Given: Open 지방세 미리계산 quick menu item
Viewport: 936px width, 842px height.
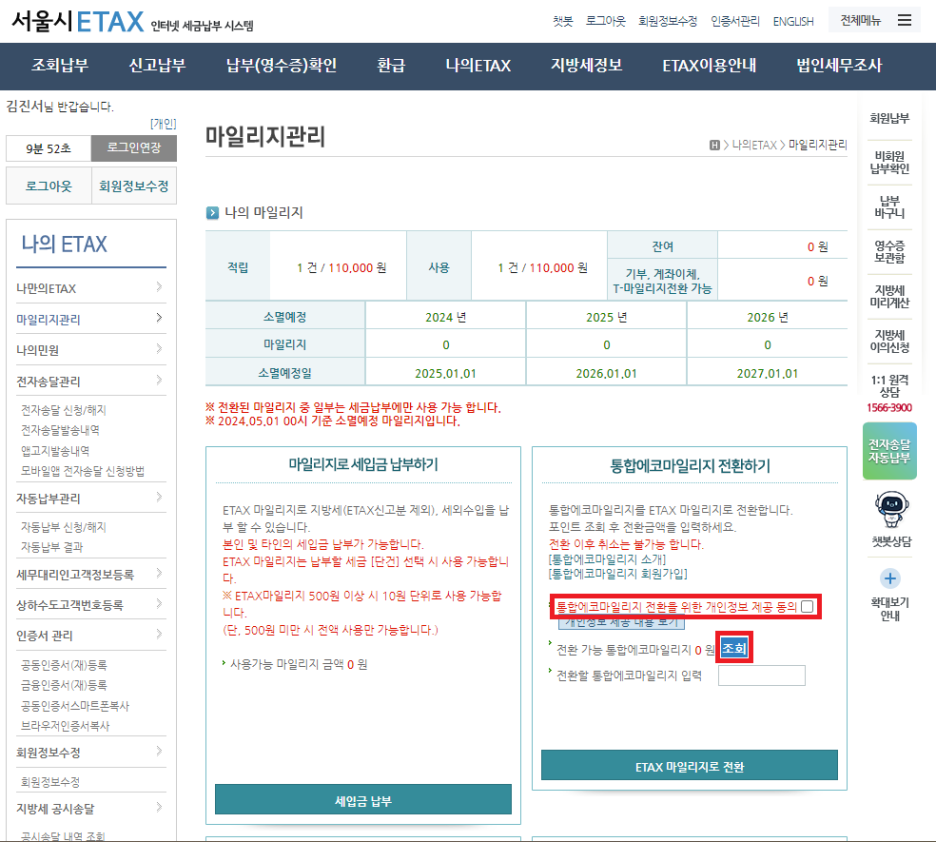Looking at the screenshot, I should (x=889, y=297).
